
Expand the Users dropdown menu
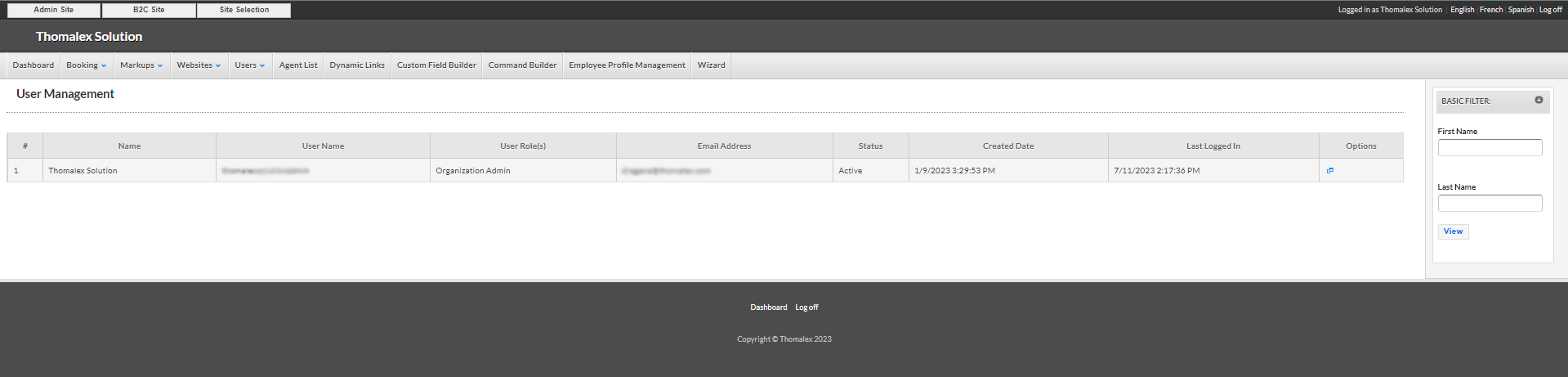pos(250,65)
